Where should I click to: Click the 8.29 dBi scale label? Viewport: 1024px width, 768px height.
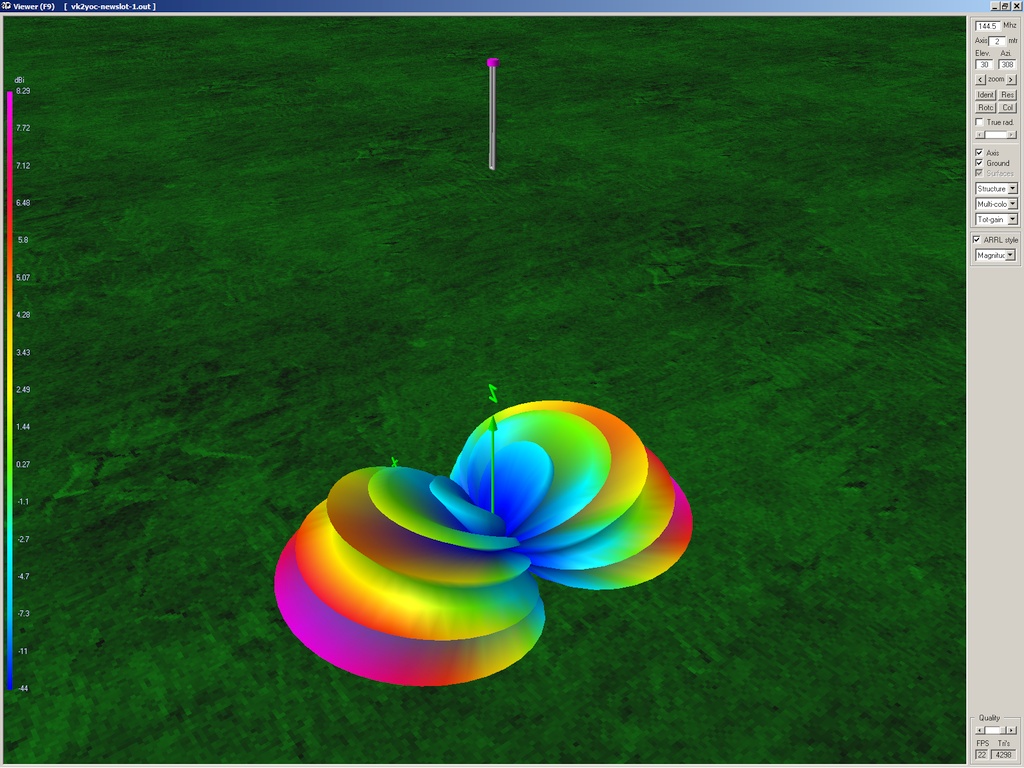coord(23,91)
